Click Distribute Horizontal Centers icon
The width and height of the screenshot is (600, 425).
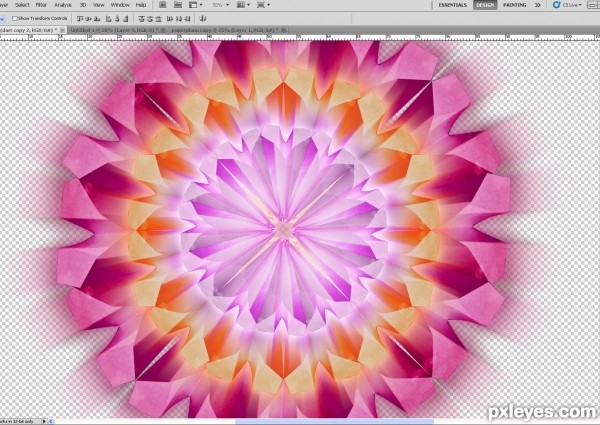click(x=179, y=18)
